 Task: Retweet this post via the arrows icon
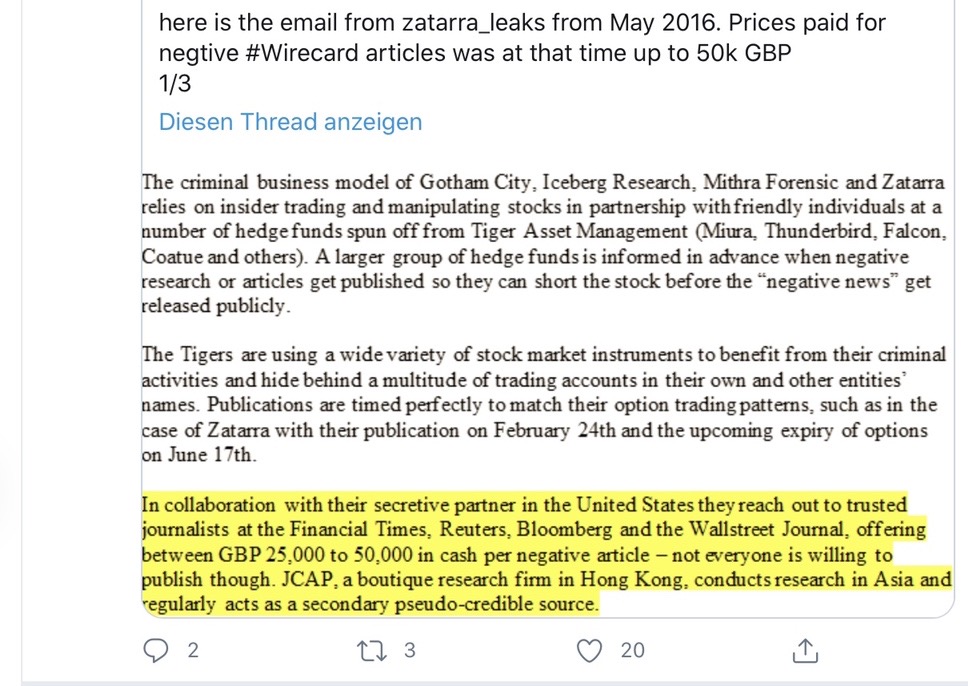click(368, 651)
